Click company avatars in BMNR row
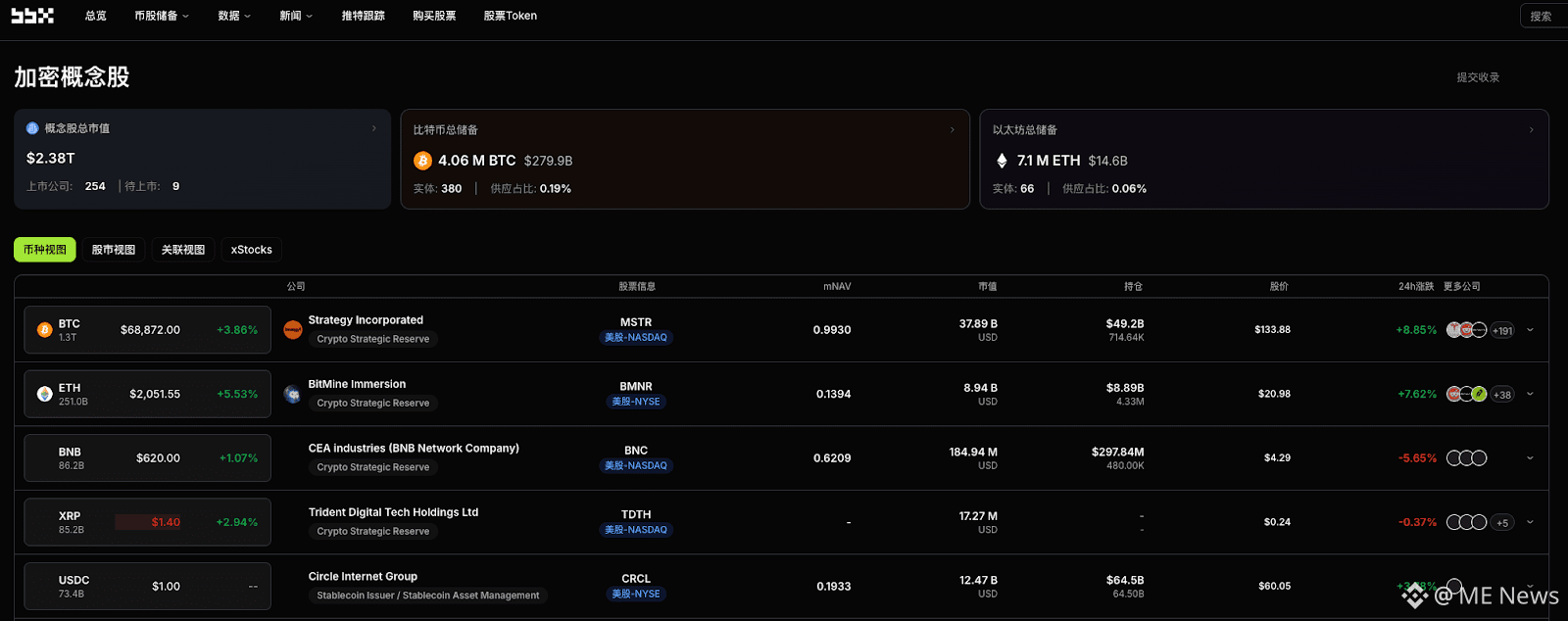 (x=1467, y=394)
